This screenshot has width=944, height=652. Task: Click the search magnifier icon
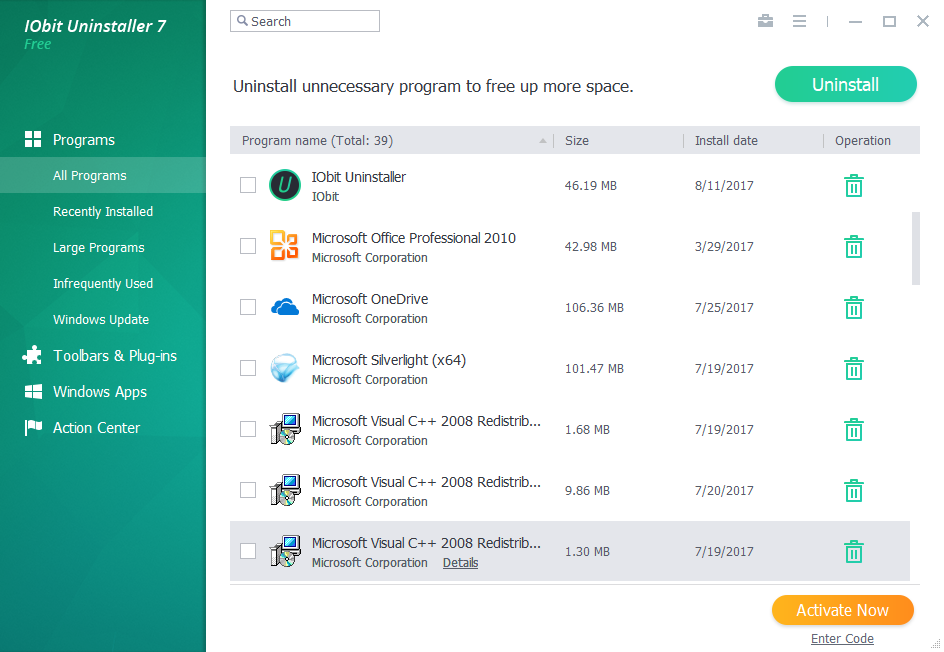(x=242, y=20)
